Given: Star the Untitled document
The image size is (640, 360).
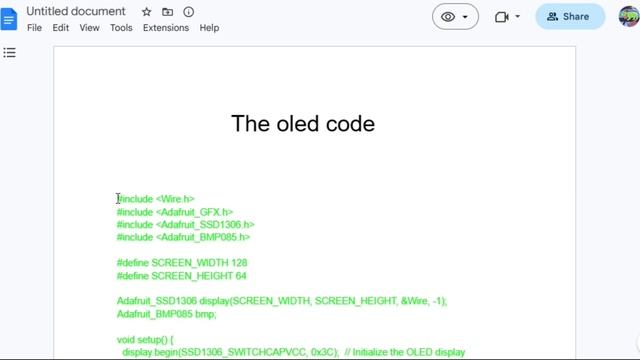Looking at the screenshot, I should click(x=147, y=12).
